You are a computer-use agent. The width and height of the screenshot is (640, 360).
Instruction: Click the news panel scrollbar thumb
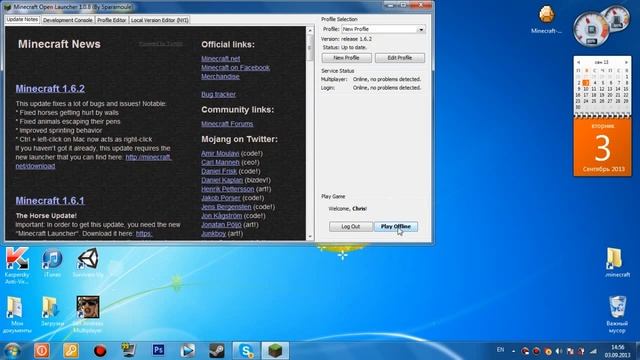(x=310, y=48)
